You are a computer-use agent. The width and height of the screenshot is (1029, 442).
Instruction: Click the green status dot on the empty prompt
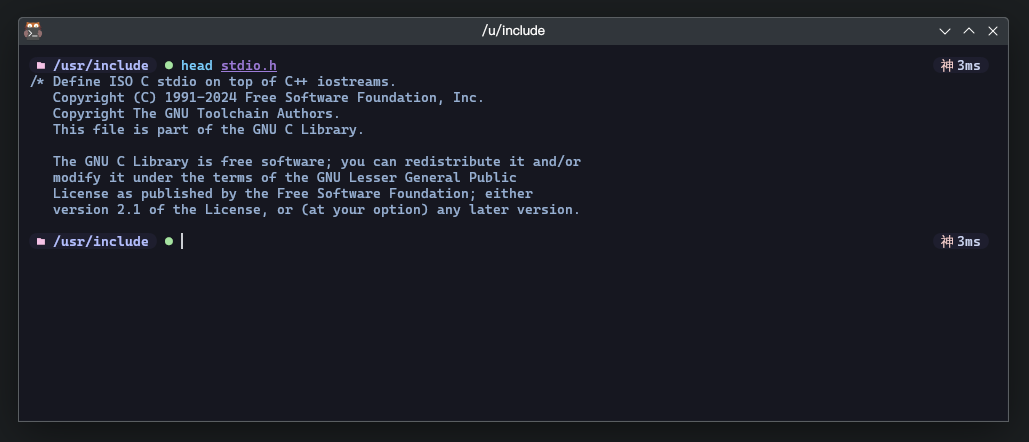[x=168, y=241]
